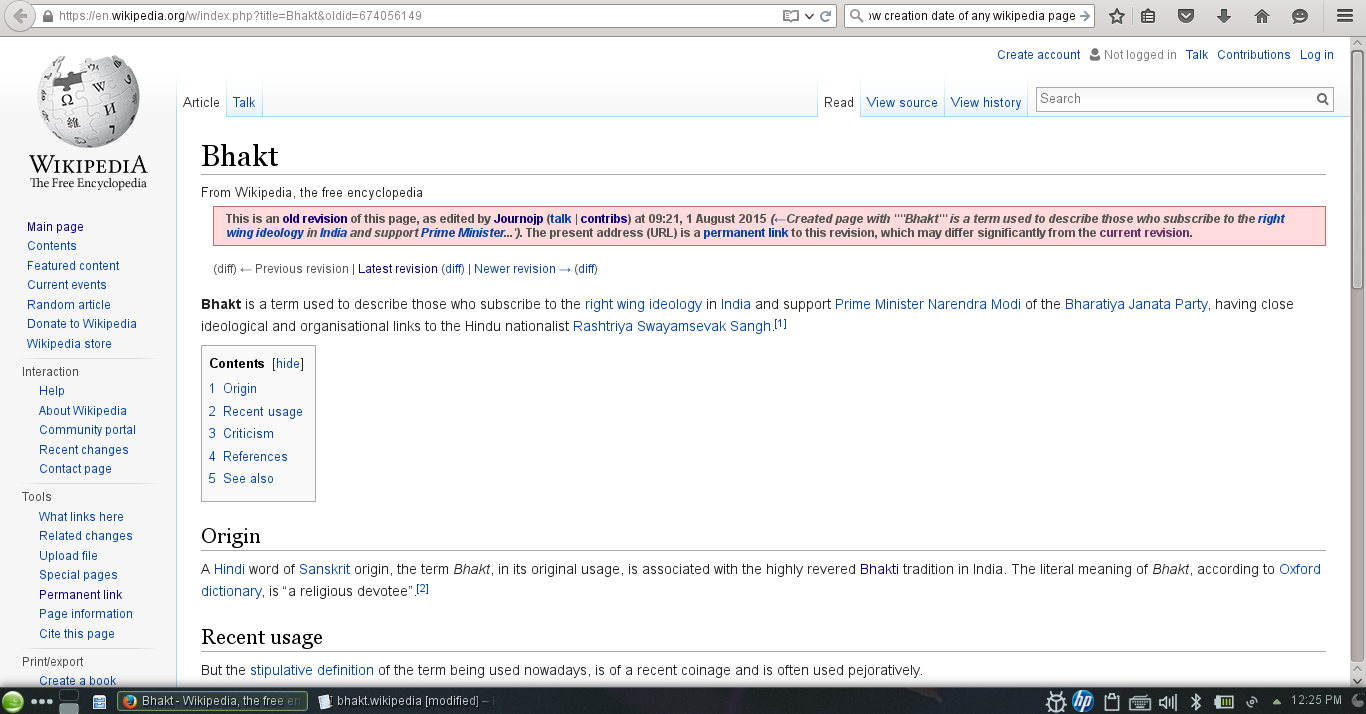
Task: Open the stipulative definition link
Action: tap(312, 670)
